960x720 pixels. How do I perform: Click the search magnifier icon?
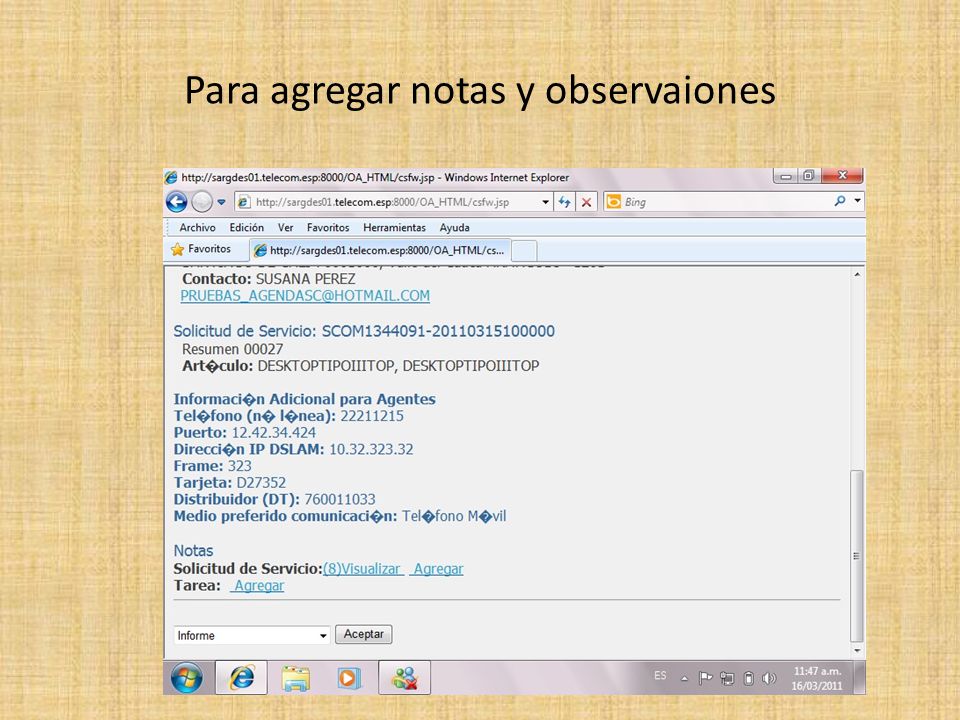(840, 201)
